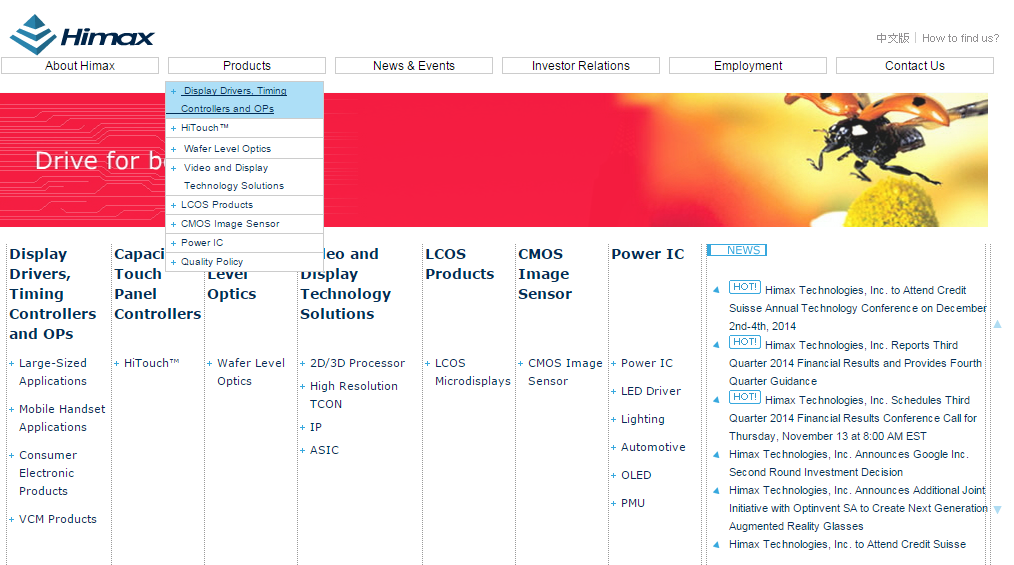The width and height of the screenshot is (1014, 565).
Task: Open Wafer Level Optics link in column list
Action: [x=251, y=372]
